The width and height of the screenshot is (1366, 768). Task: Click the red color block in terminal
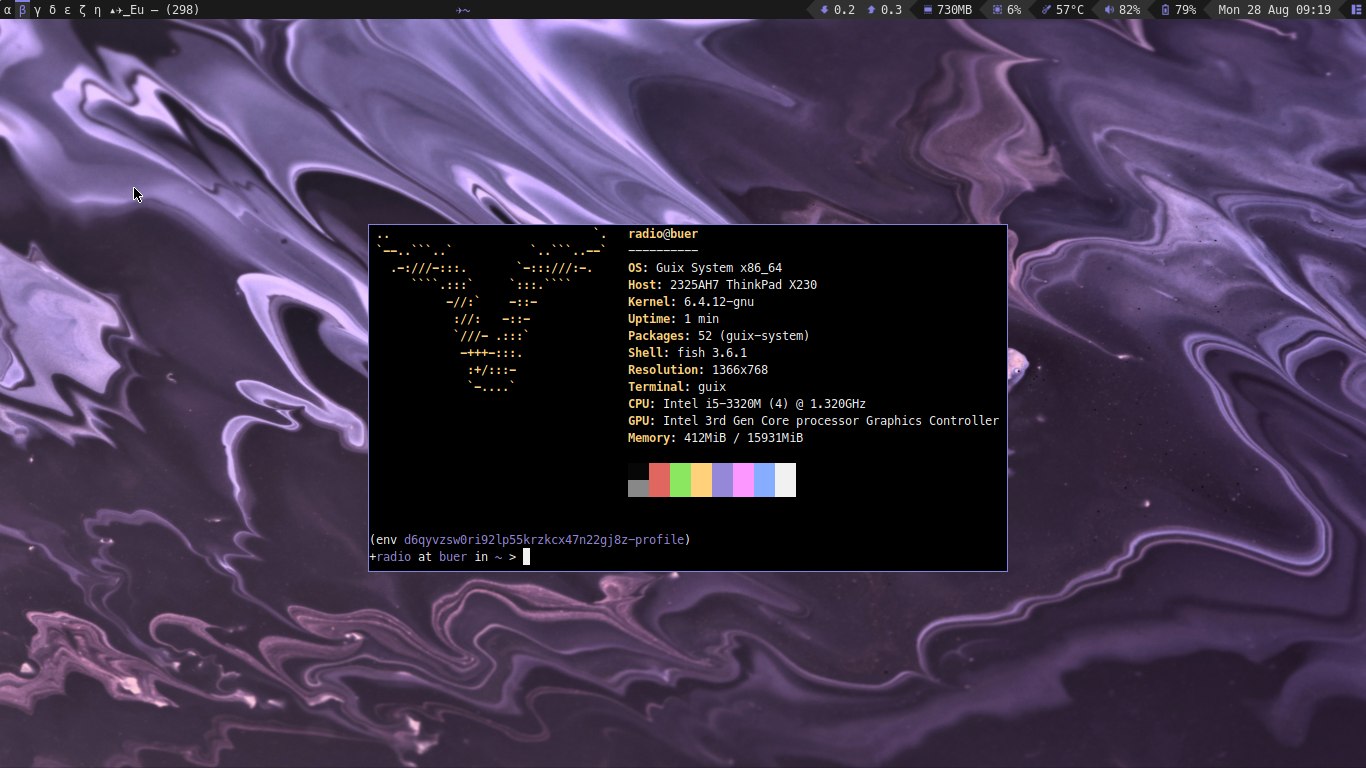[x=659, y=480]
